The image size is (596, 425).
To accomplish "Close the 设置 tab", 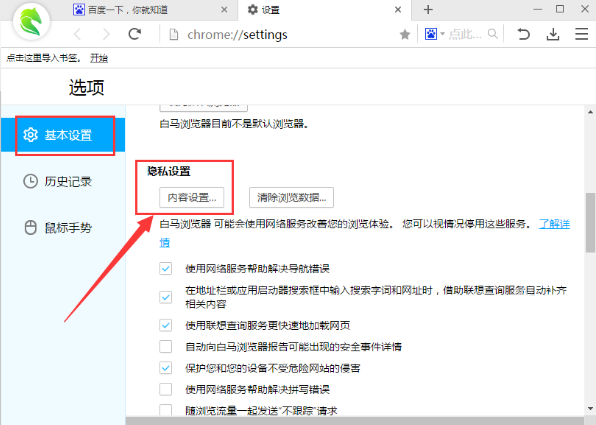I will 398,10.
